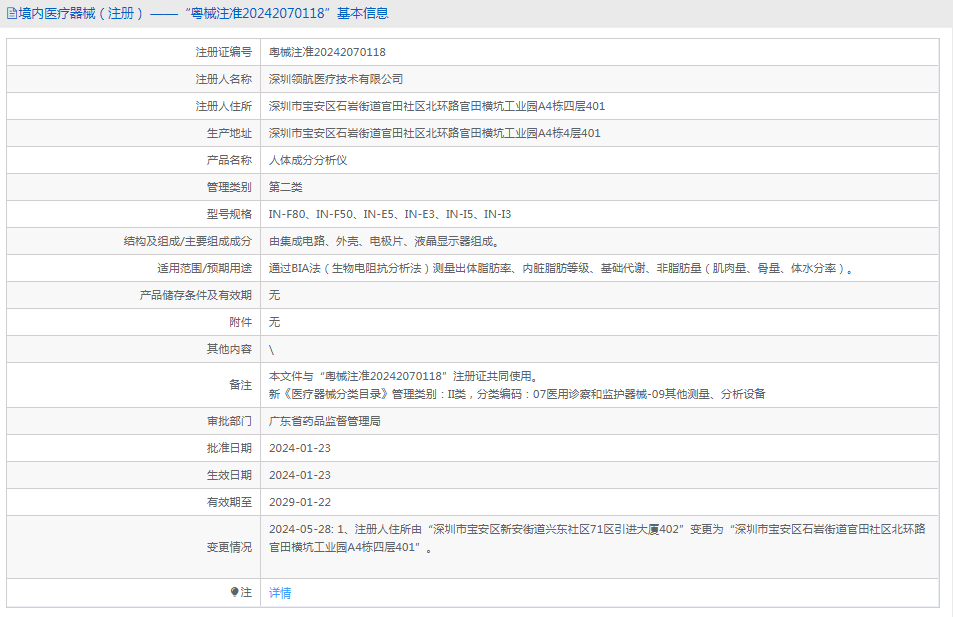Select registration number 粤械注准20242070118 value

click(x=327, y=52)
